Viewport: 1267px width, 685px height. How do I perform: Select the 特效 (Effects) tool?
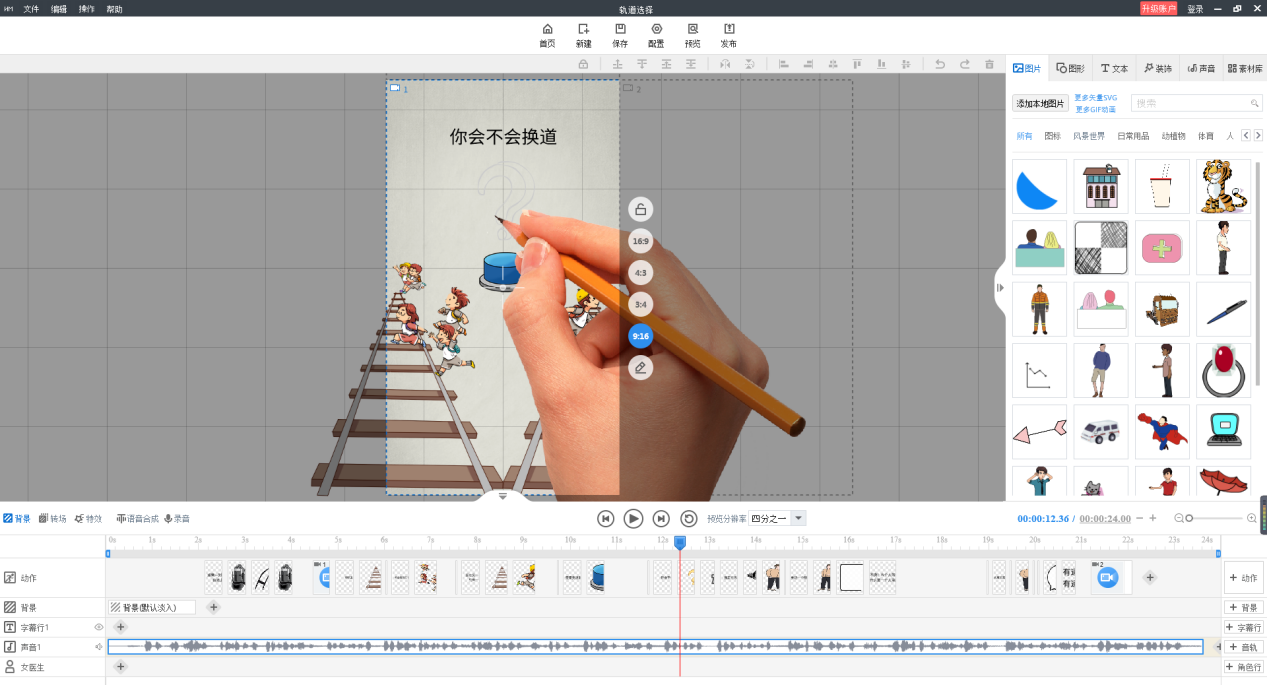click(x=88, y=518)
